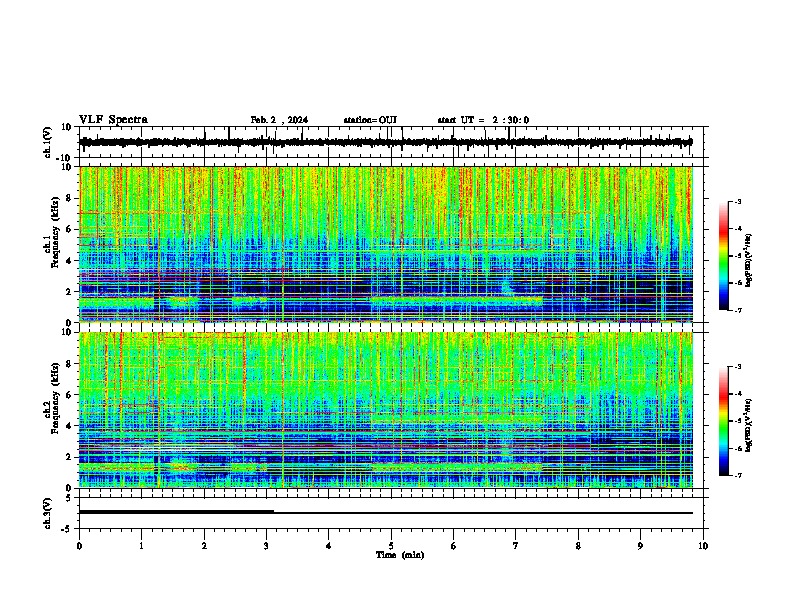This screenshot has height=612, width=792.
Task: Click the "VLF Spectra" plot title
Action: click(x=113, y=120)
